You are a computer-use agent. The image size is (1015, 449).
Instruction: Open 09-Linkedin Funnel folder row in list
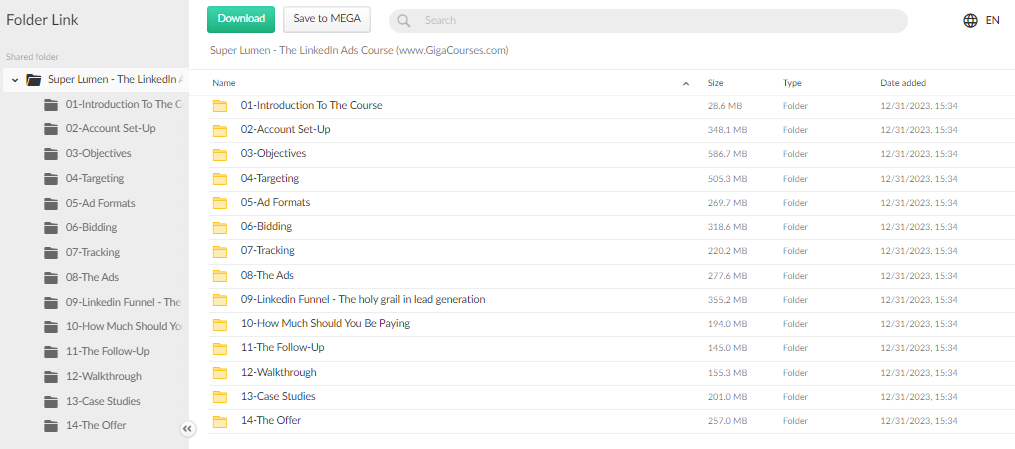pos(363,299)
